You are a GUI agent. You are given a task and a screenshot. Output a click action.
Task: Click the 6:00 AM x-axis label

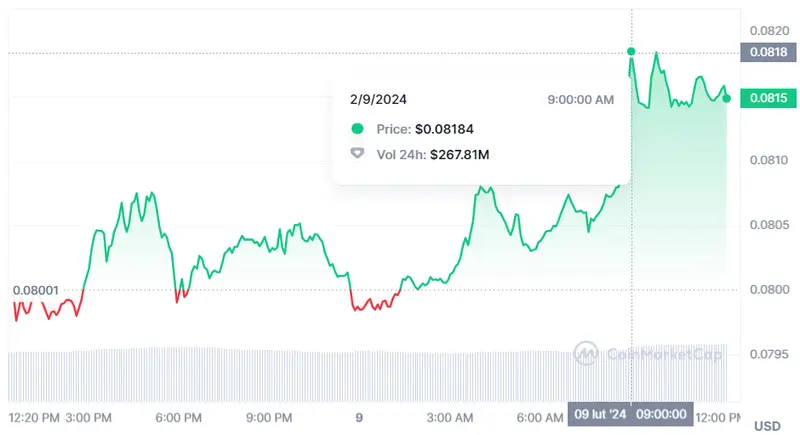point(540,416)
